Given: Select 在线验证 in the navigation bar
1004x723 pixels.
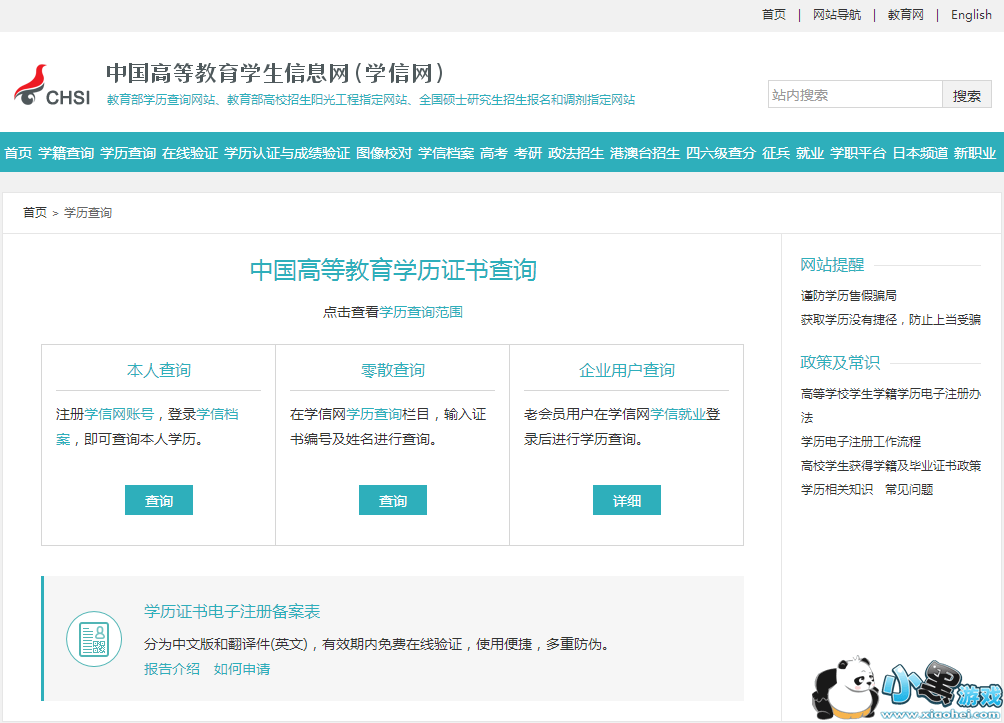Looking at the screenshot, I should click(190, 153).
